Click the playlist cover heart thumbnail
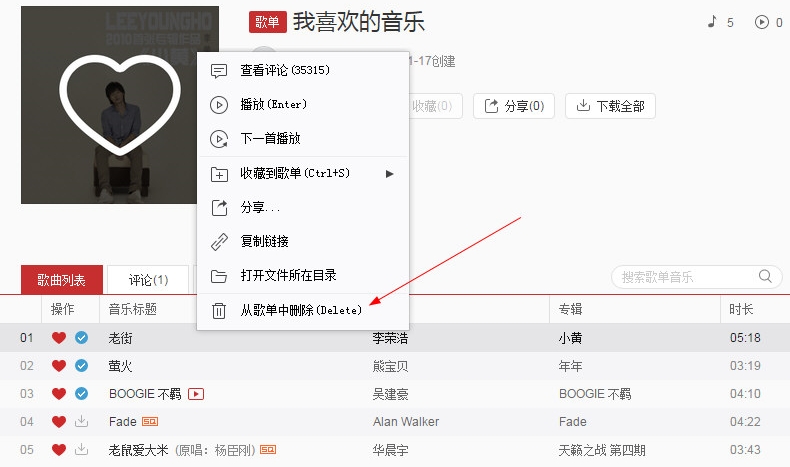This screenshot has width=790, height=467. [x=120, y=105]
